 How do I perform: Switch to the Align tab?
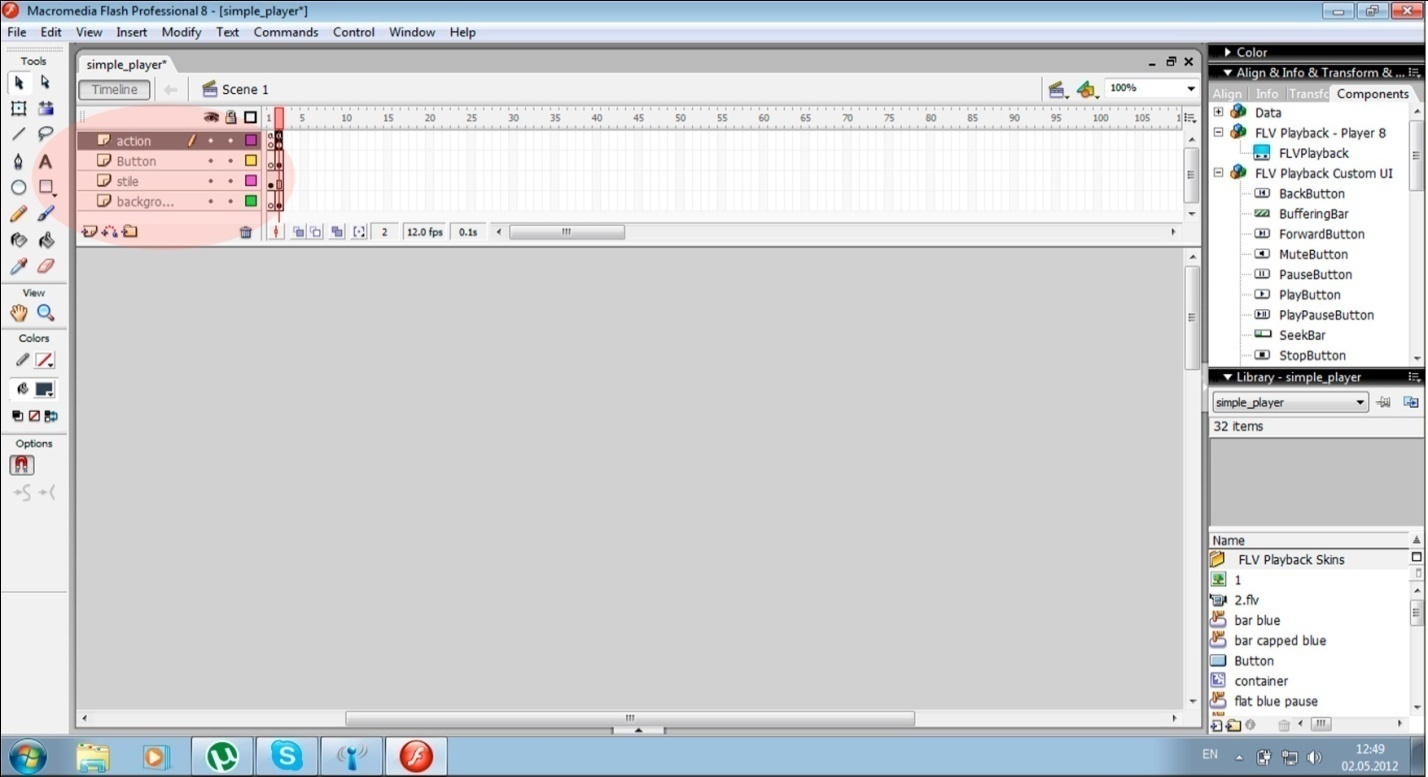click(x=1227, y=94)
